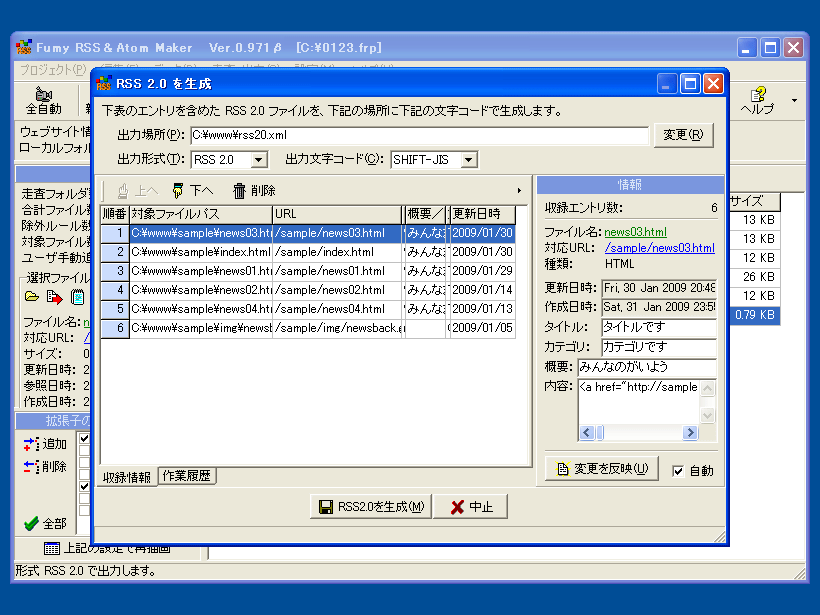Viewport: 820px width, 615px height.
Task: Open the news03.html file name link
Action: [x=635, y=232]
